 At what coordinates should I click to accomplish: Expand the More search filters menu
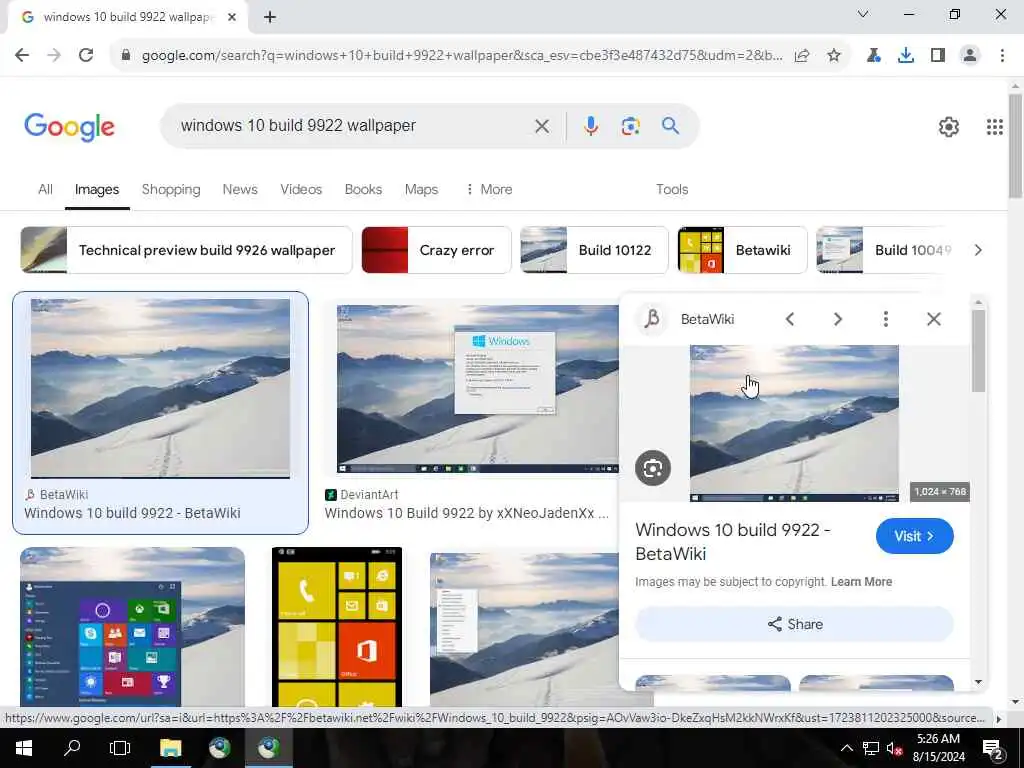point(488,189)
